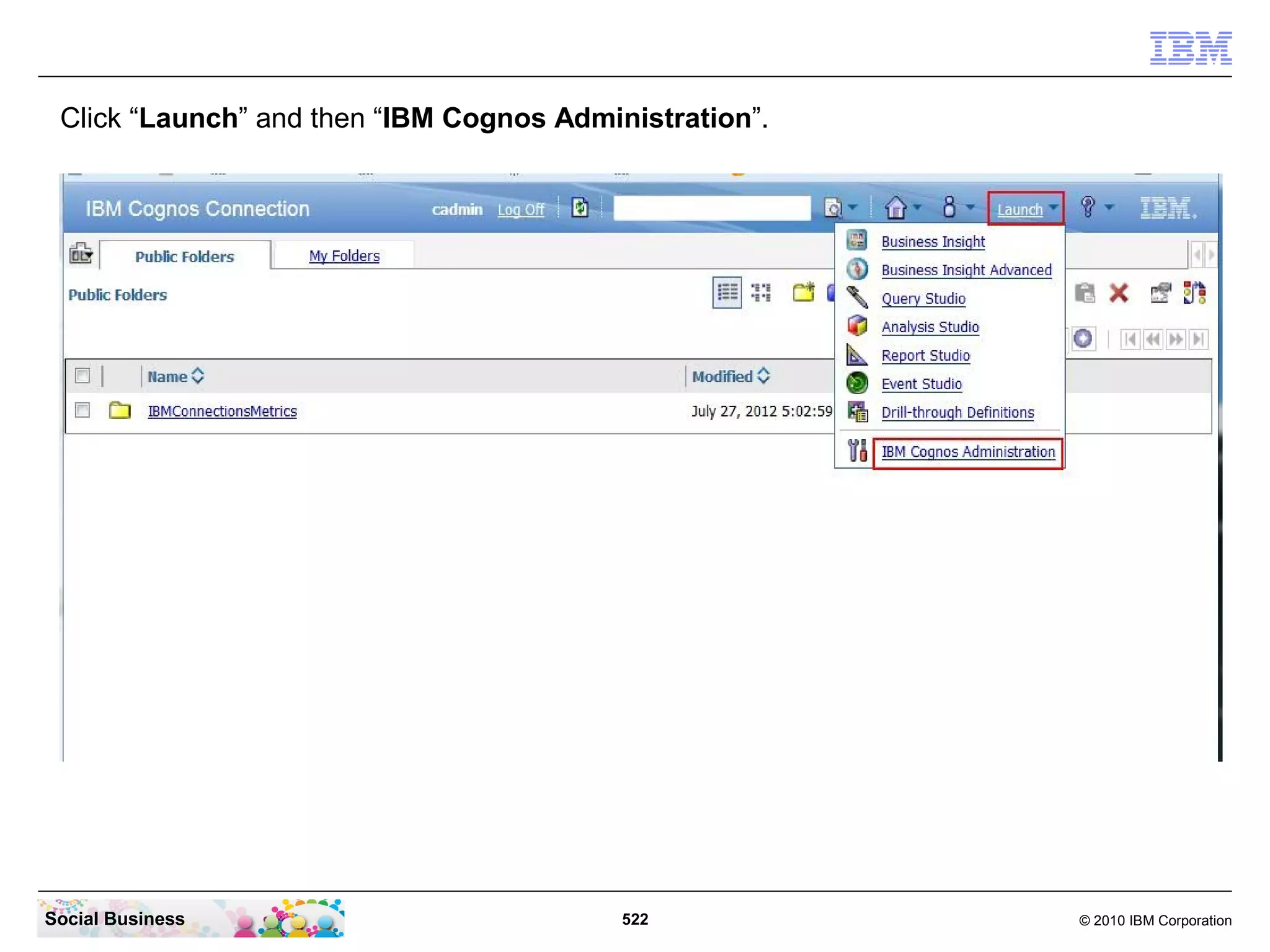Click the Event Studio green icon
Image resolution: width=1270 pixels, height=952 pixels.
[857, 382]
